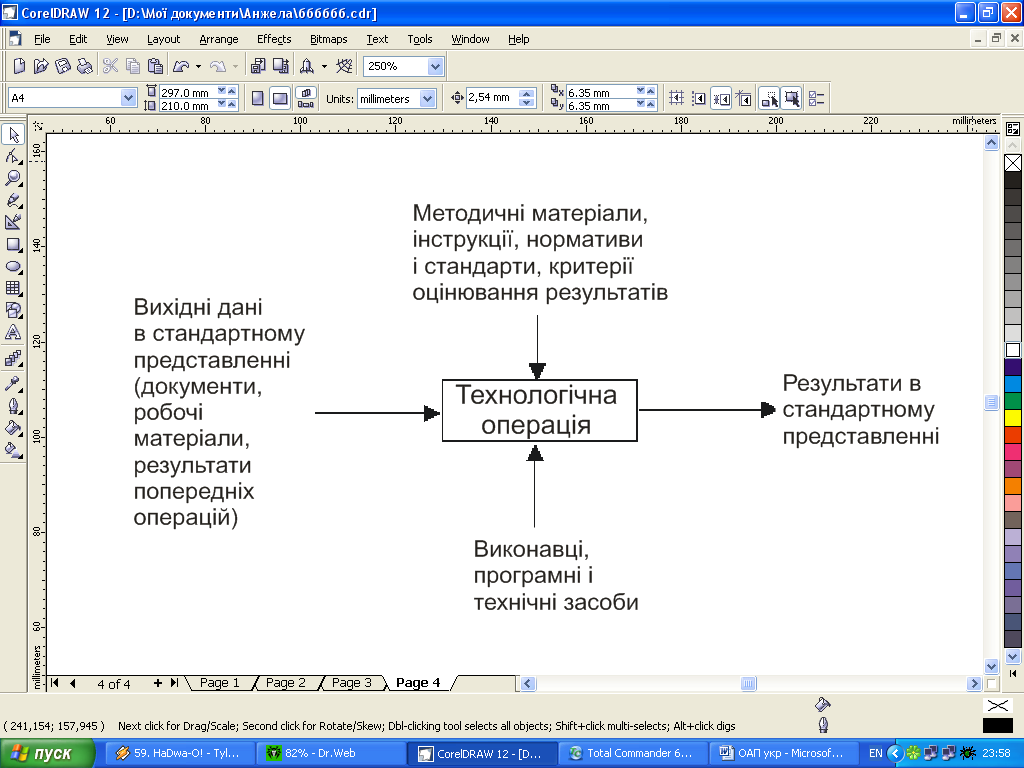Toggle Draw Complex Objects When Moving
This screenshot has width=1024, height=768.
pos(769,99)
